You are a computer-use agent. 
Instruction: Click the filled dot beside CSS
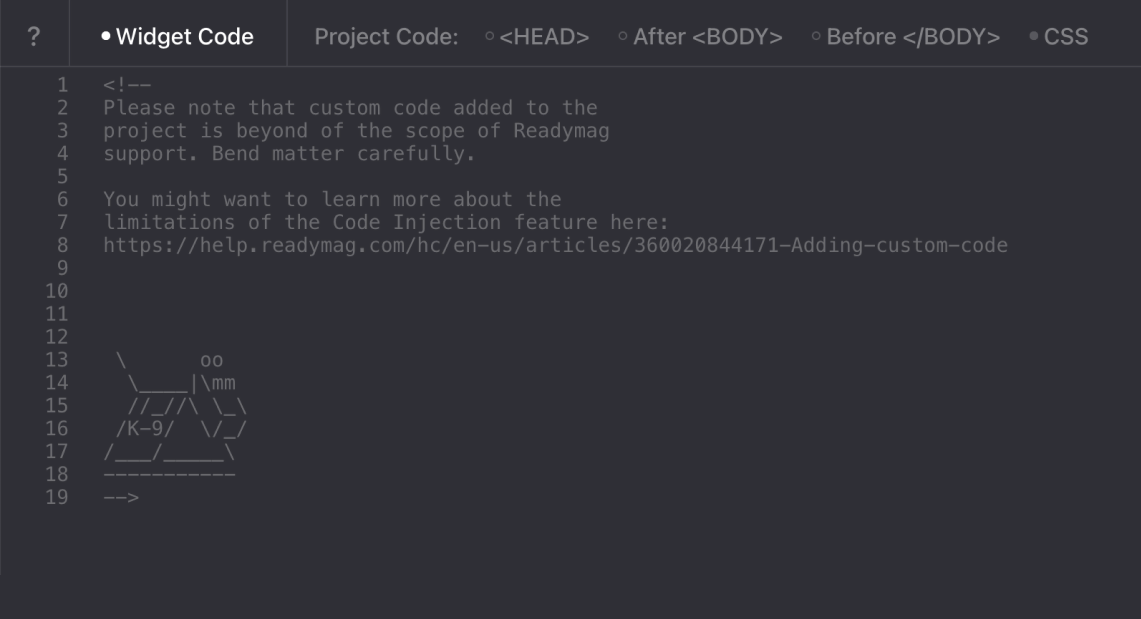click(x=1033, y=36)
